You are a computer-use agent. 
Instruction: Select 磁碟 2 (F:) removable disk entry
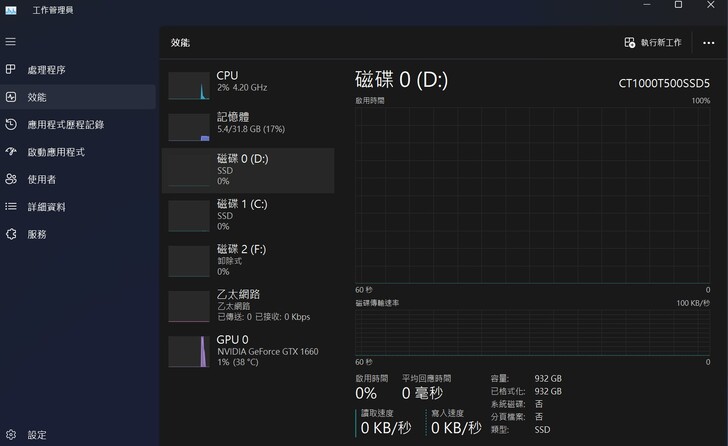point(247,260)
